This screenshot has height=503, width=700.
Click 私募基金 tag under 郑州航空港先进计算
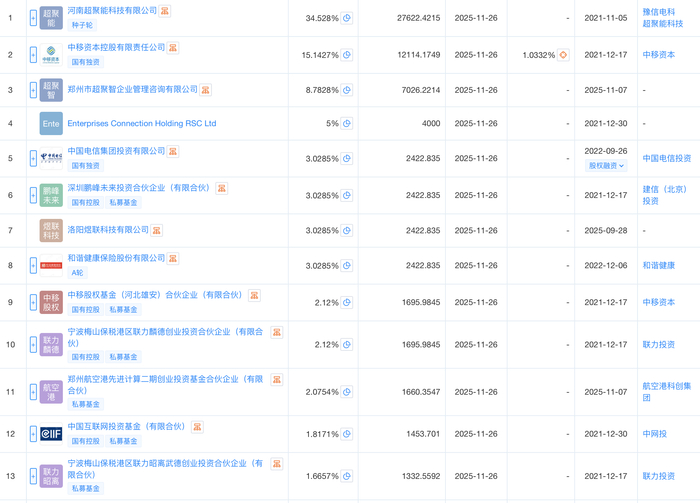[86, 404]
